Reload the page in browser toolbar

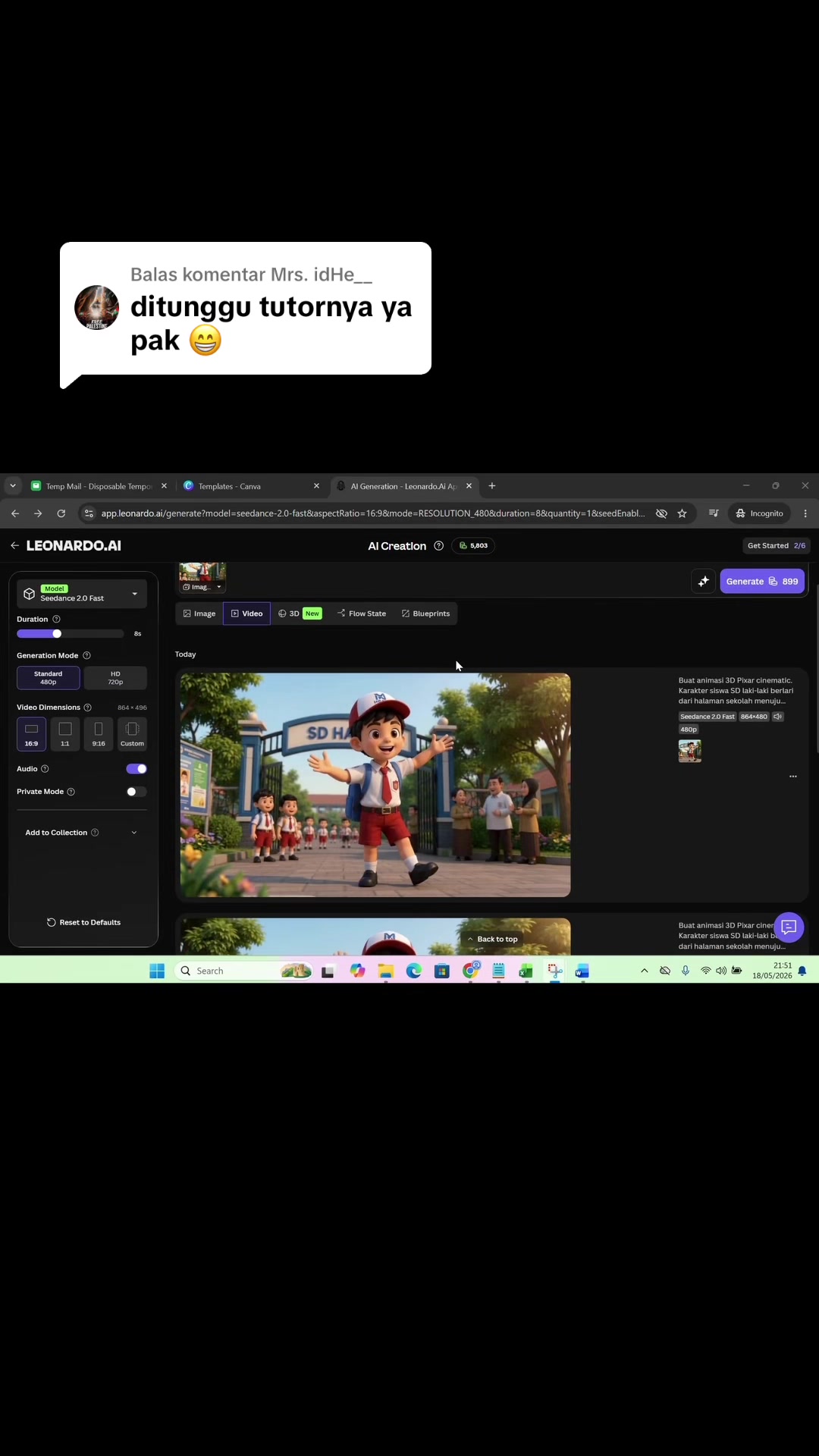61,513
